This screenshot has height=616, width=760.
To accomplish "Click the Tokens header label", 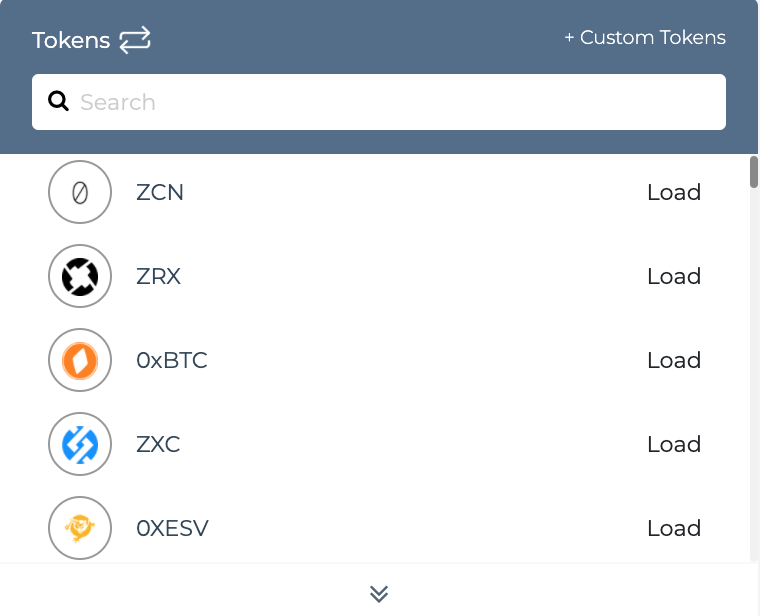I will 71,40.
